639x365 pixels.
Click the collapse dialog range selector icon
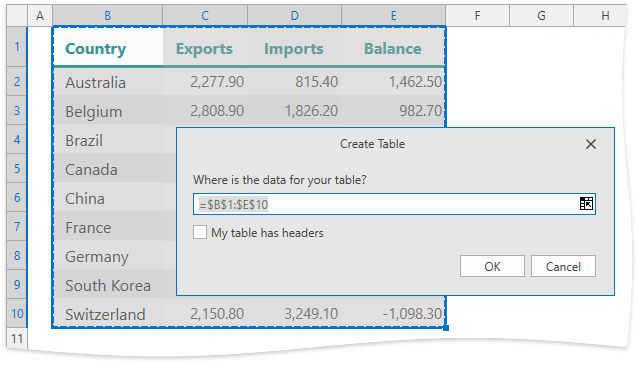click(586, 204)
